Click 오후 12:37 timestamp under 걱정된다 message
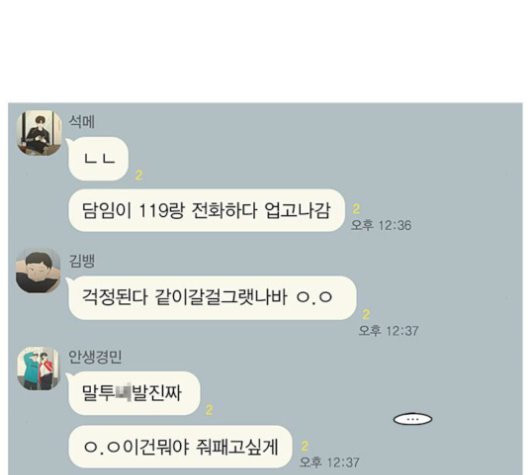528x475 pixels. point(389,331)
